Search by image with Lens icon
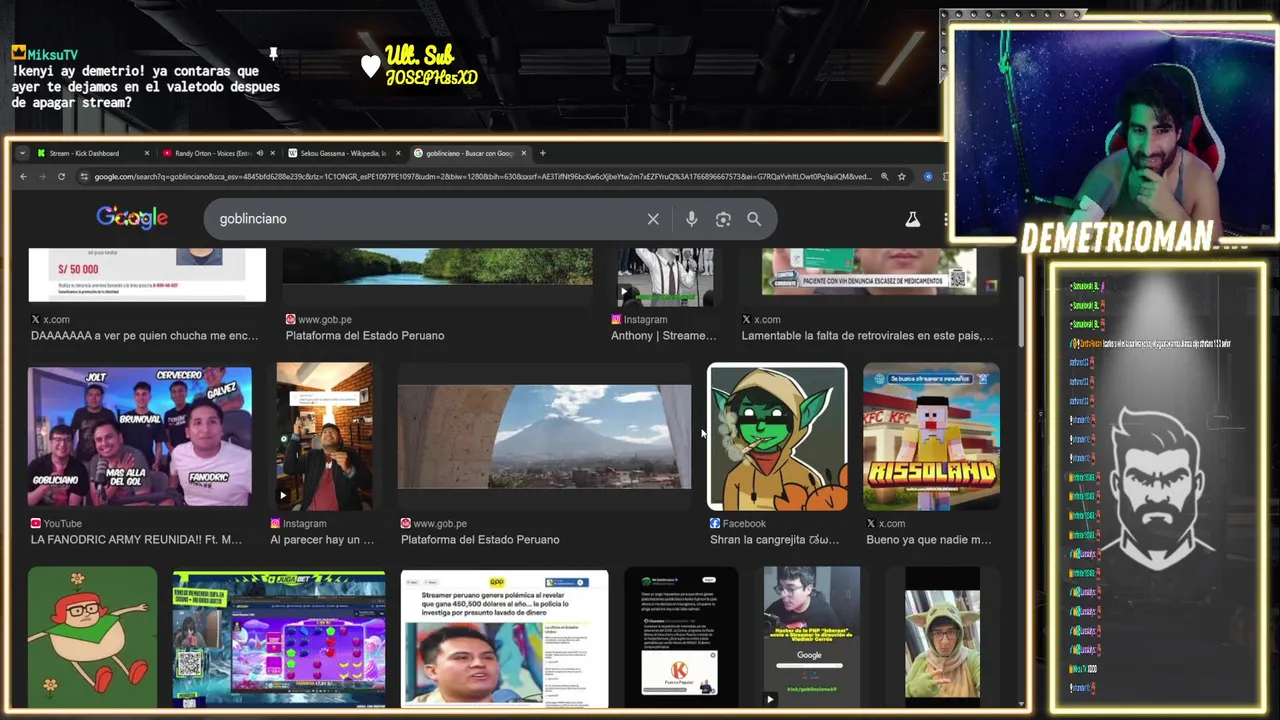Image resolution: width=1280 pixels, height=720 pixels. (723, 219)
